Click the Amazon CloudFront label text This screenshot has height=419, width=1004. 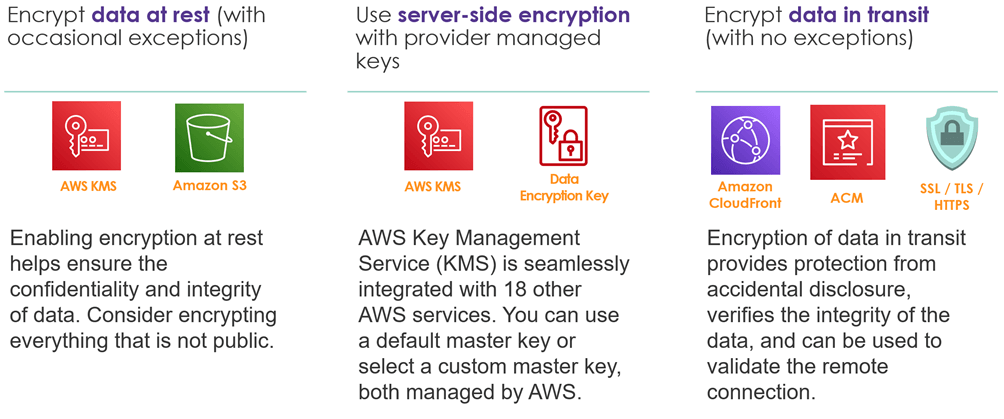pos(745,195)
